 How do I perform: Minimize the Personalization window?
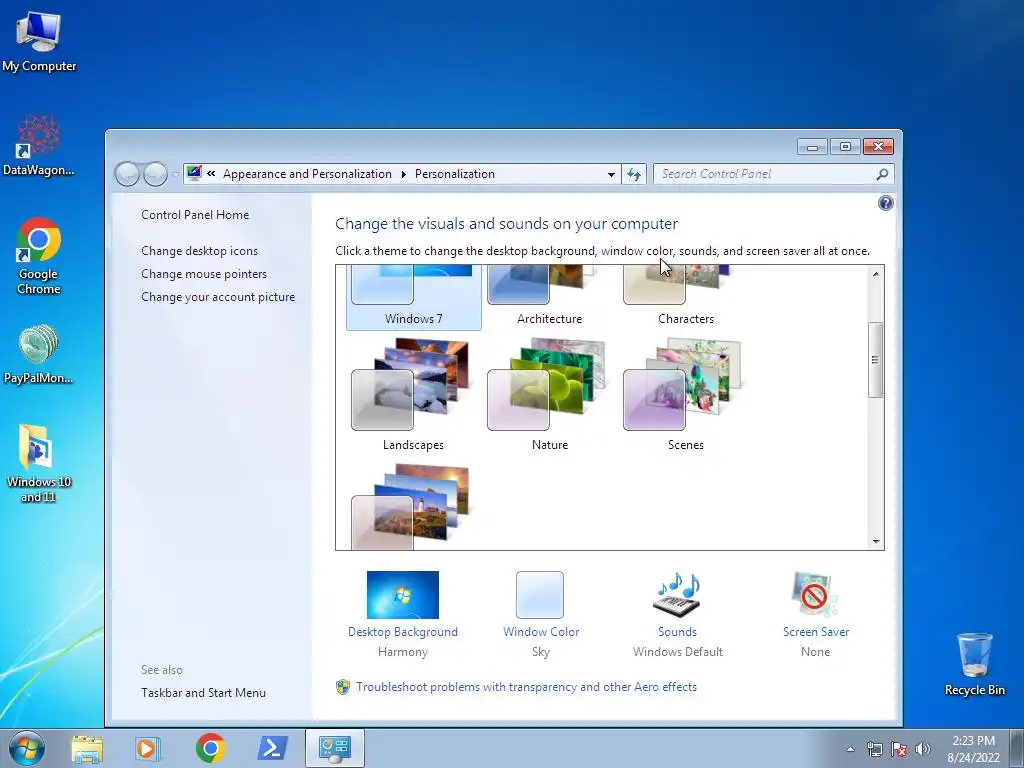tap(812, 147)
